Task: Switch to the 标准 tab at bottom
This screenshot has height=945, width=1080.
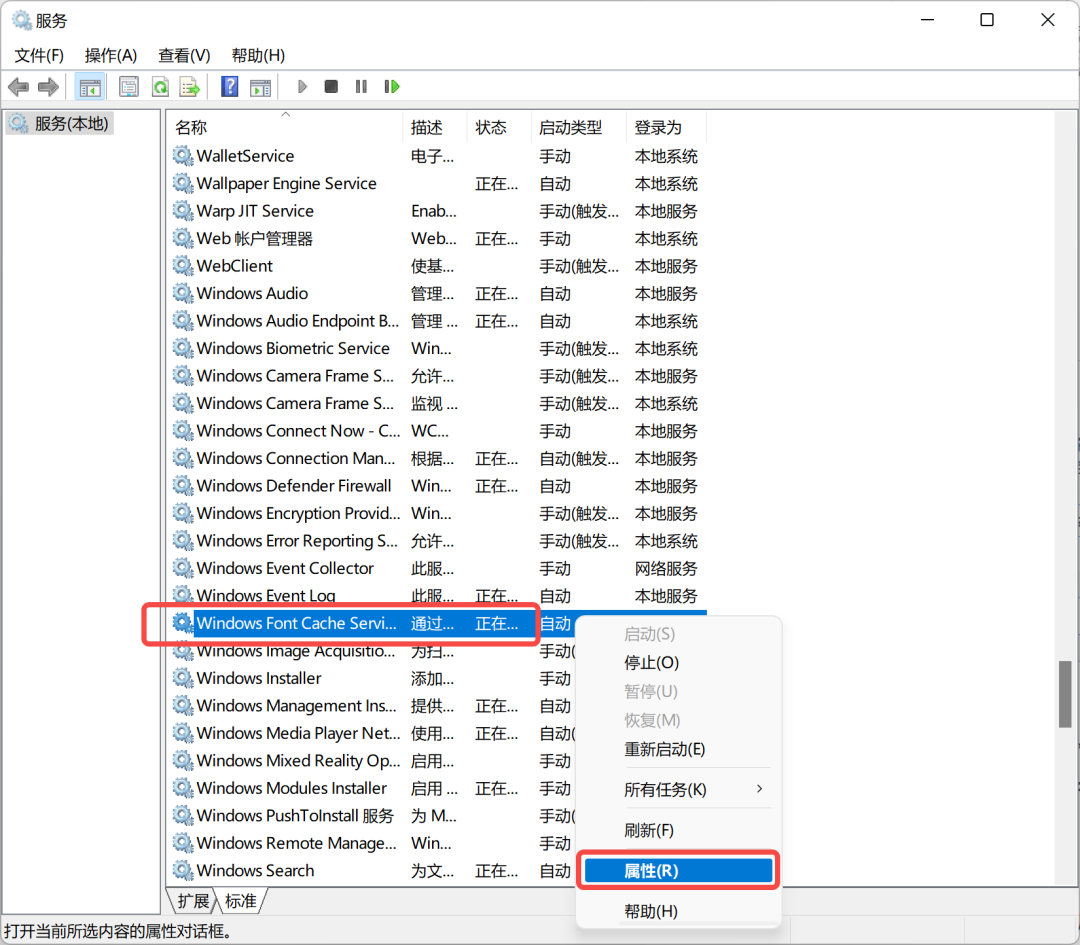Action: pyautogui.click(x=241, y=901)
